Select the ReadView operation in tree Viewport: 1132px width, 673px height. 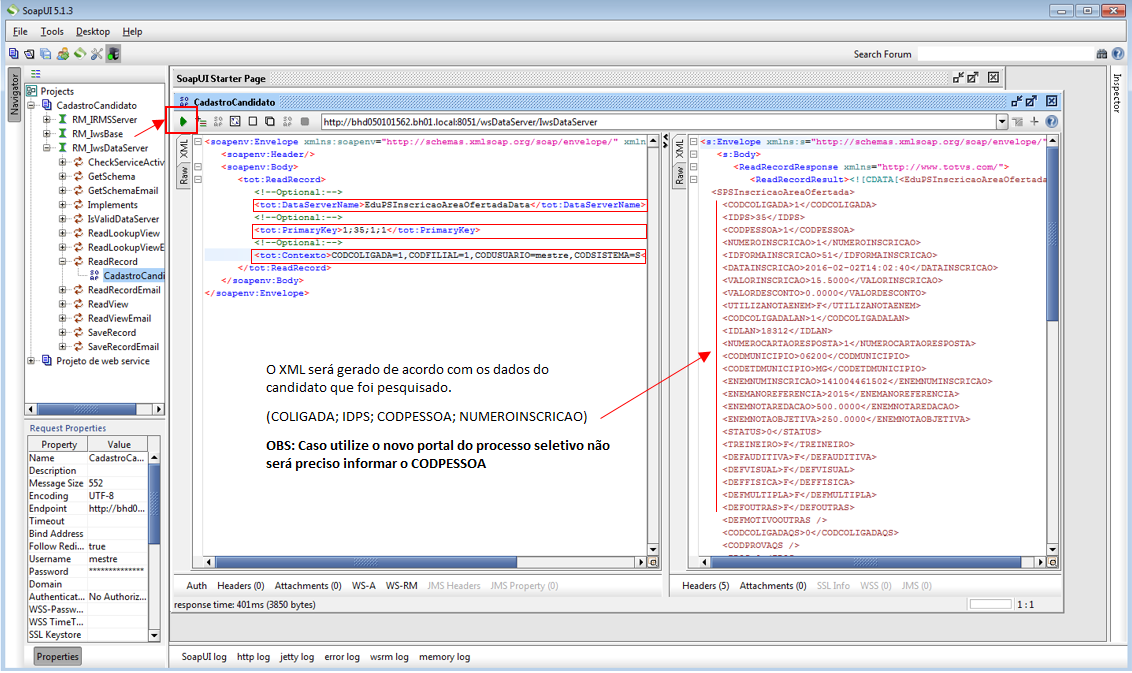(x=108, y=304)
